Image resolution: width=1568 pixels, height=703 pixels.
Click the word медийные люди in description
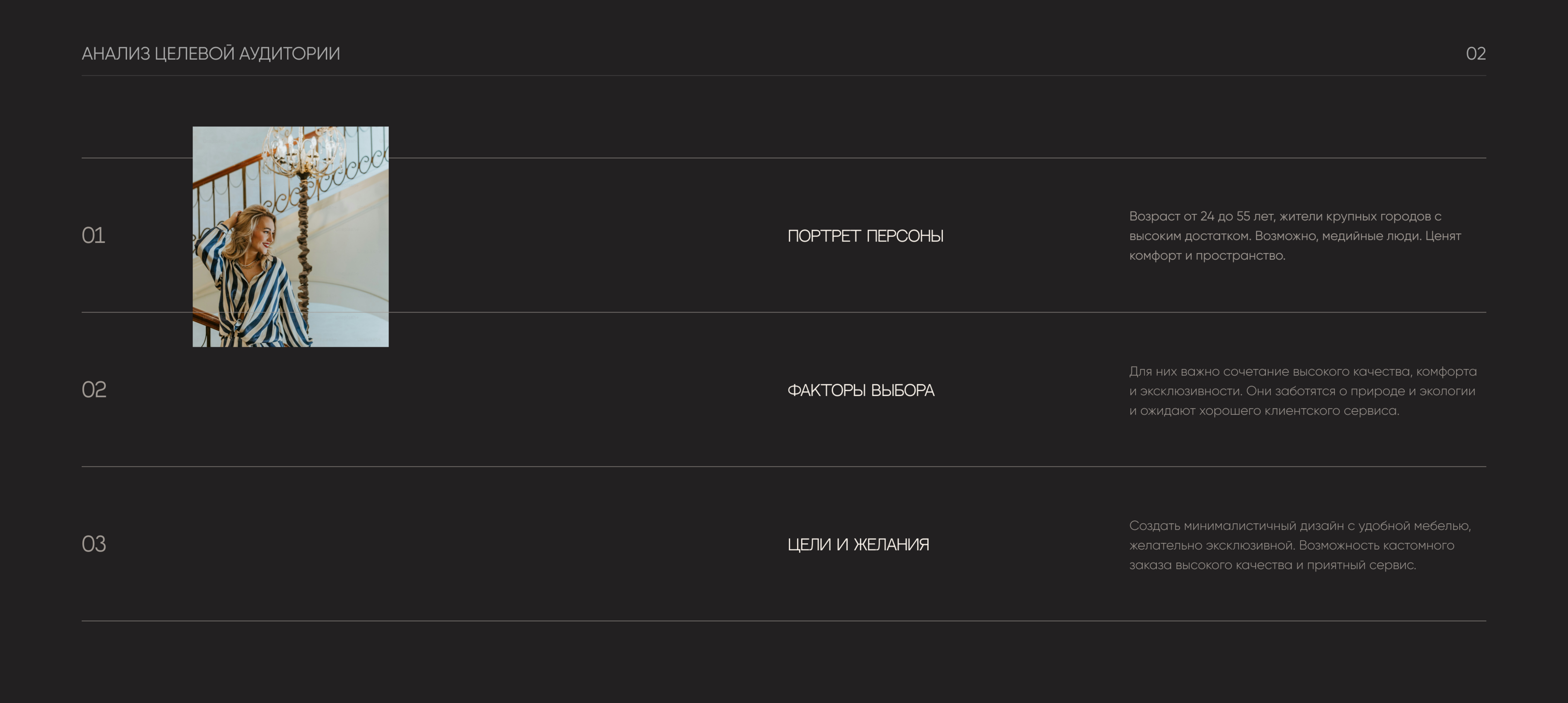[x=1372, y=236]
